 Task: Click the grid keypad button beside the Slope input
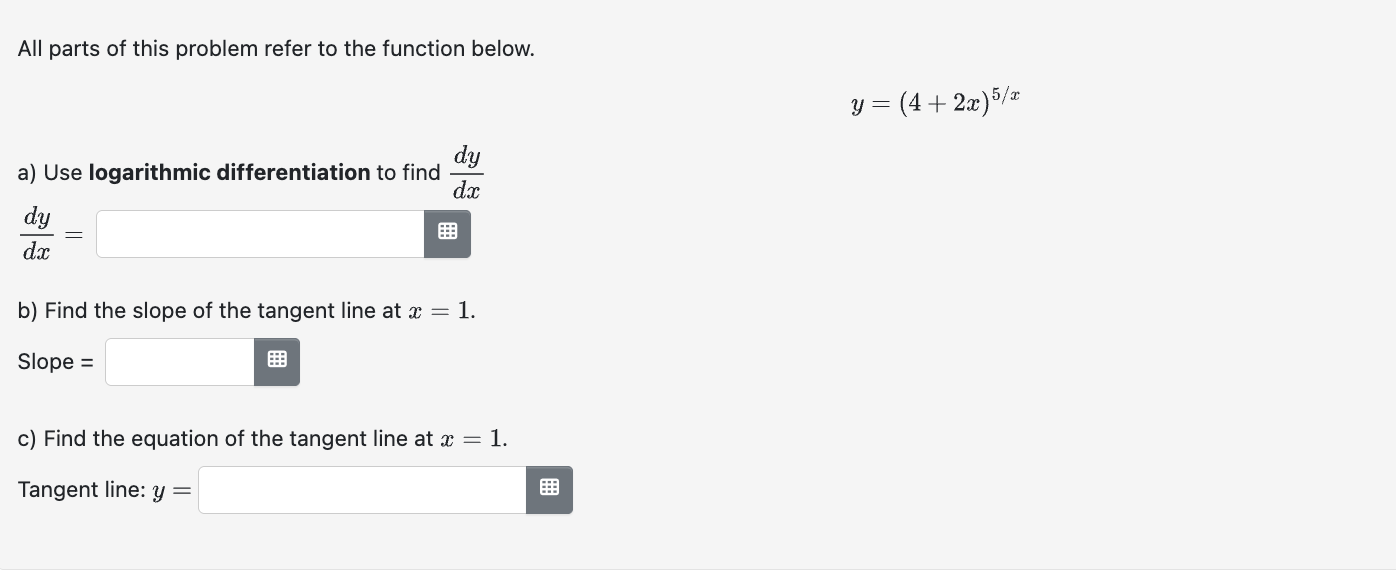point(276,361)
